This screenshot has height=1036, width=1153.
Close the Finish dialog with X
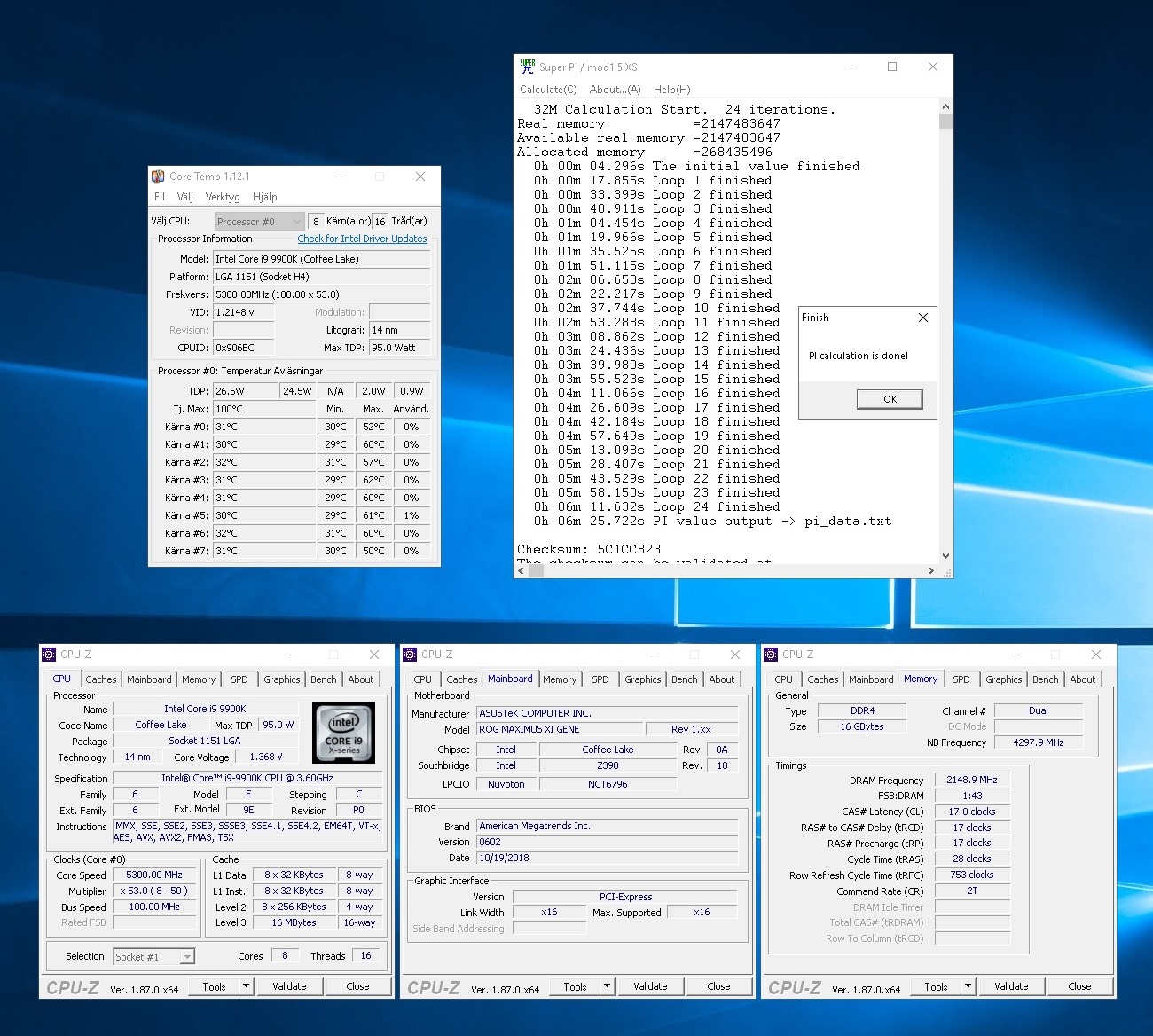923,318
